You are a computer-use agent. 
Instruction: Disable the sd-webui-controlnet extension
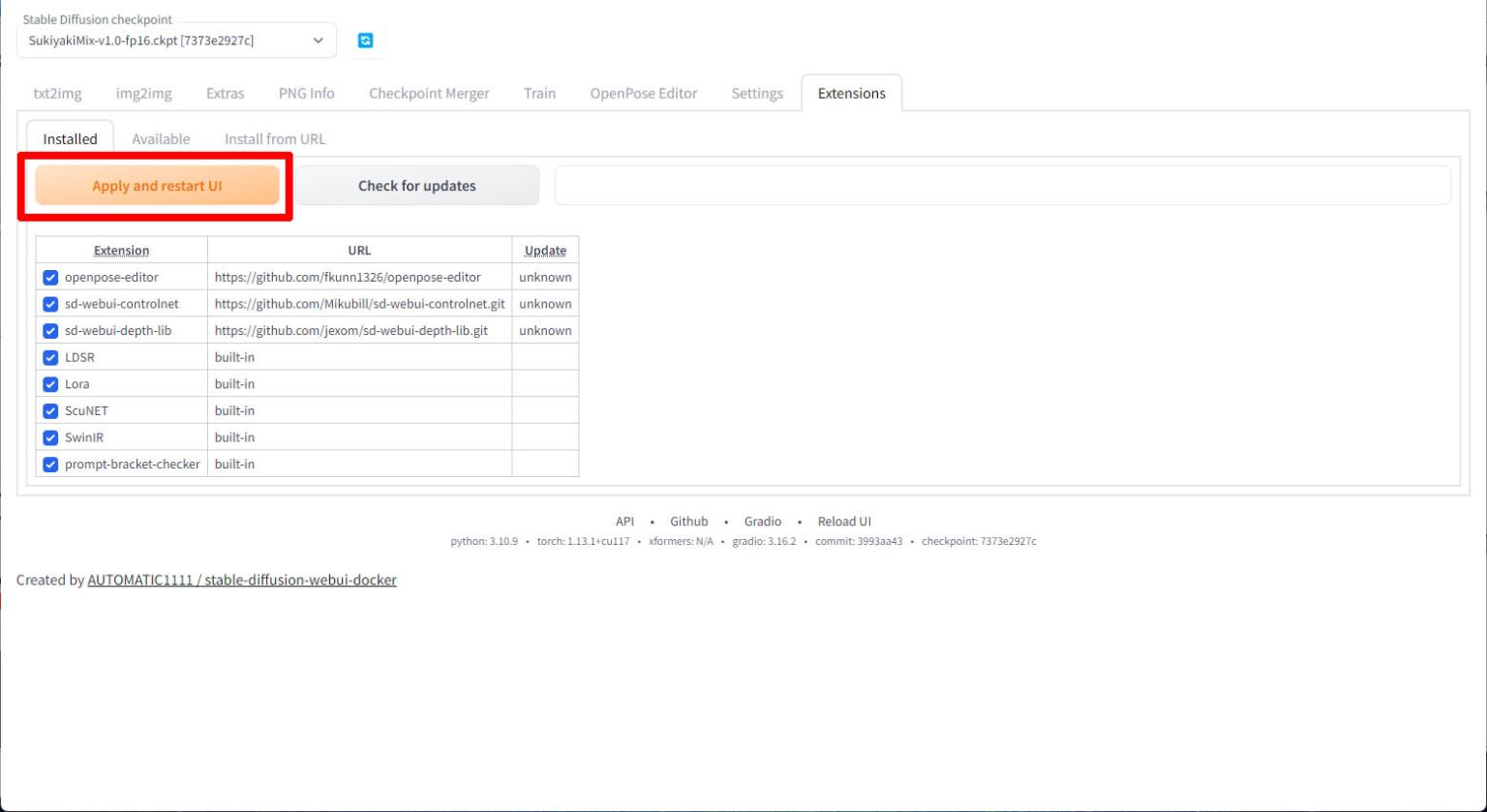51,304
